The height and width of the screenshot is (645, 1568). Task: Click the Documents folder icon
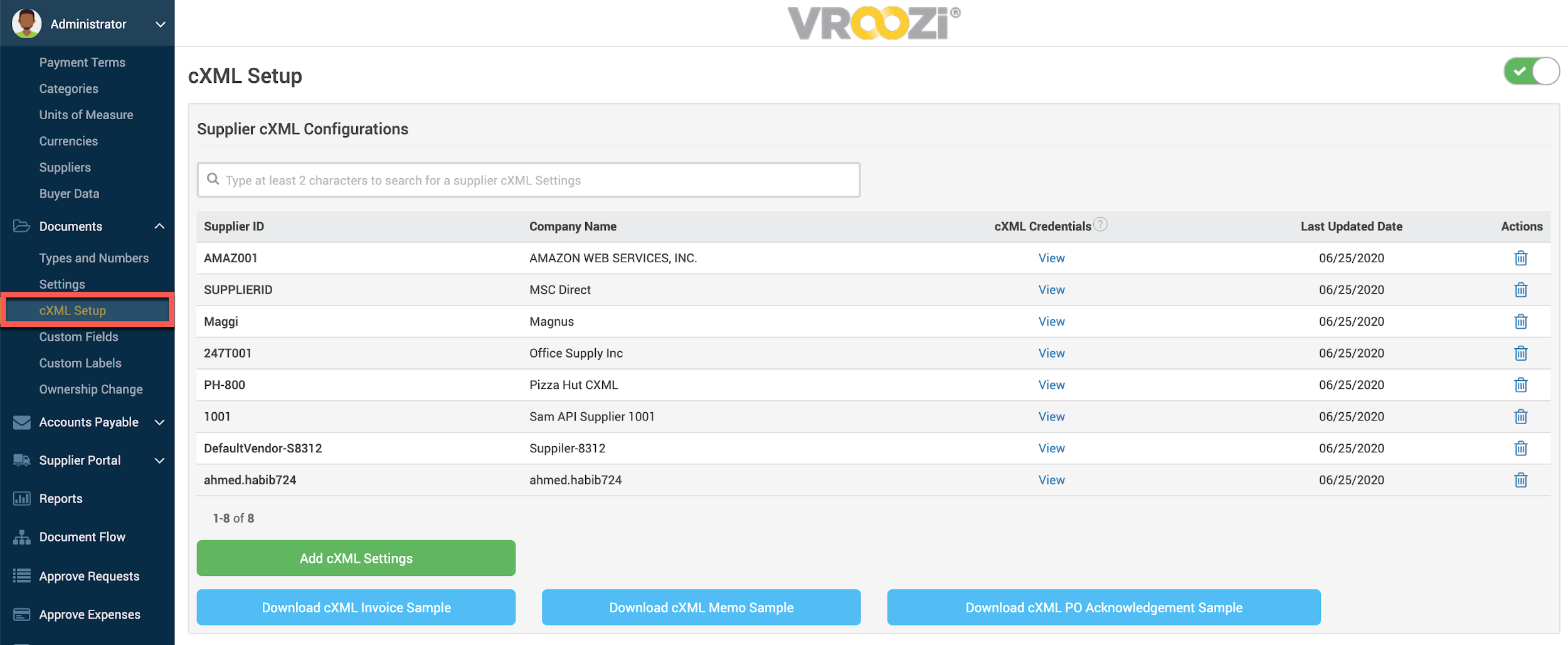click(x=21, y=226)
